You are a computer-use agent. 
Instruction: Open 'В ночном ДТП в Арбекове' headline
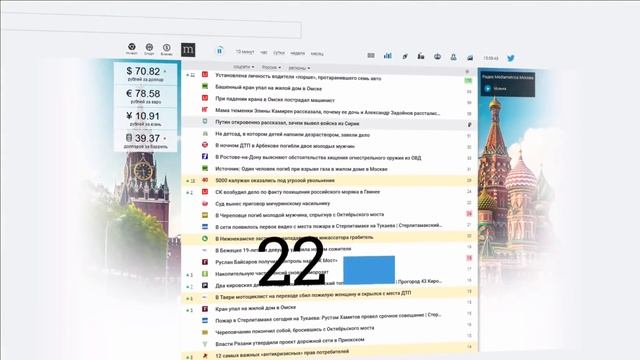tap(284, 146)
